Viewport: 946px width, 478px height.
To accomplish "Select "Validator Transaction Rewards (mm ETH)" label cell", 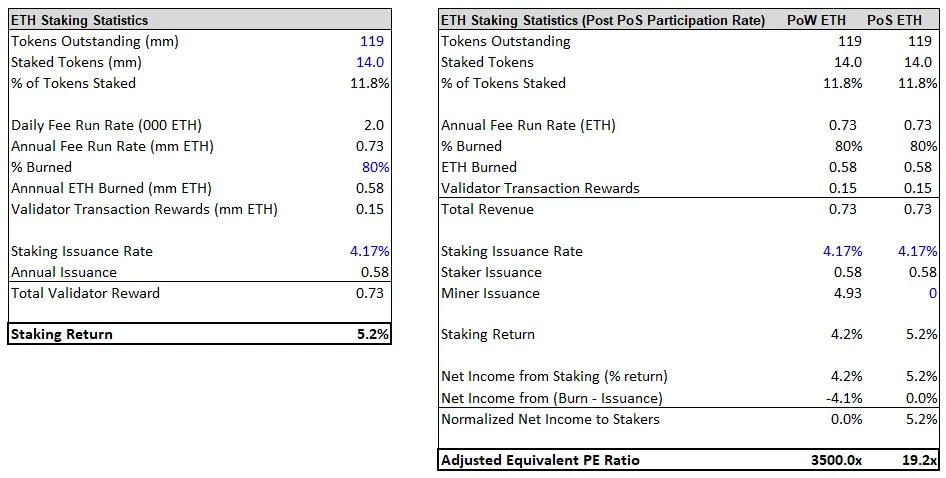I will (x=144, y=209).
